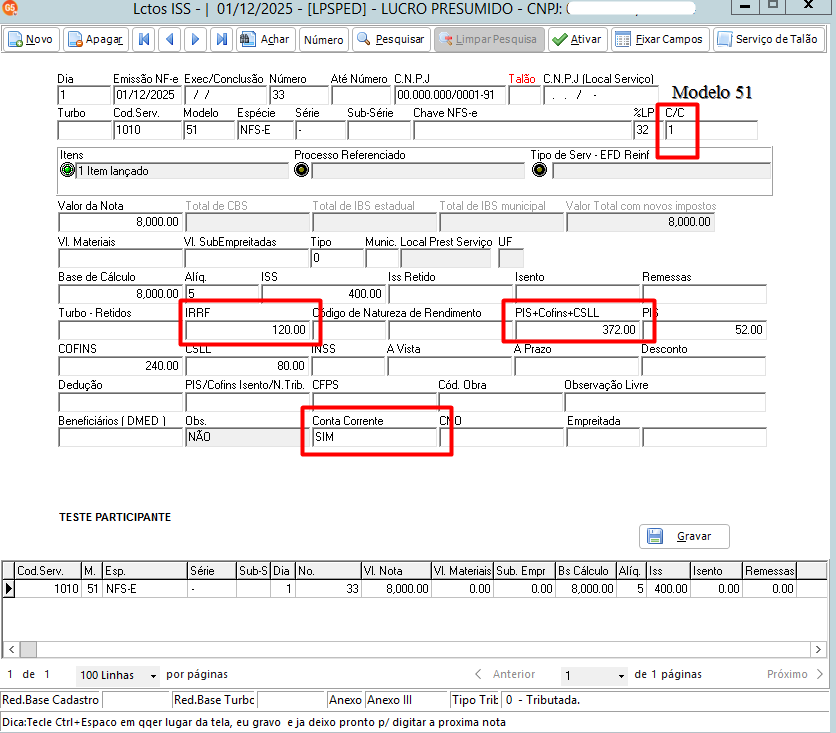Click Anexo III status bar entry
836x733 pixels.
(x=405, y=700)
